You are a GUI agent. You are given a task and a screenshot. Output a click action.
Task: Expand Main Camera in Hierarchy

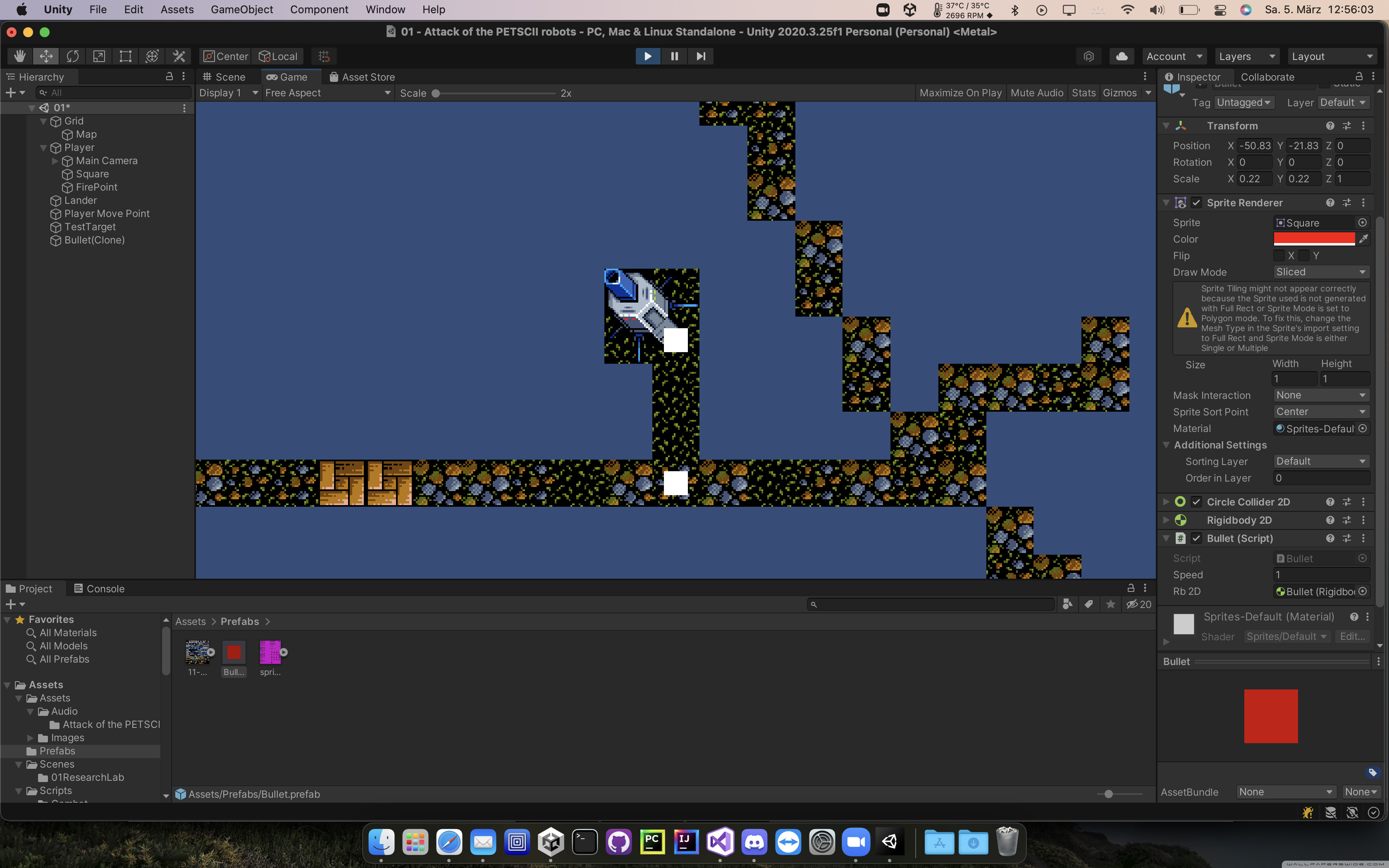point(55,161)
